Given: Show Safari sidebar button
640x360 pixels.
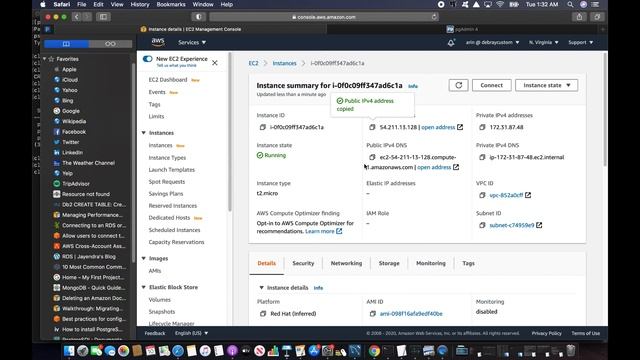Looking at the screenshot, I should 103,17.
